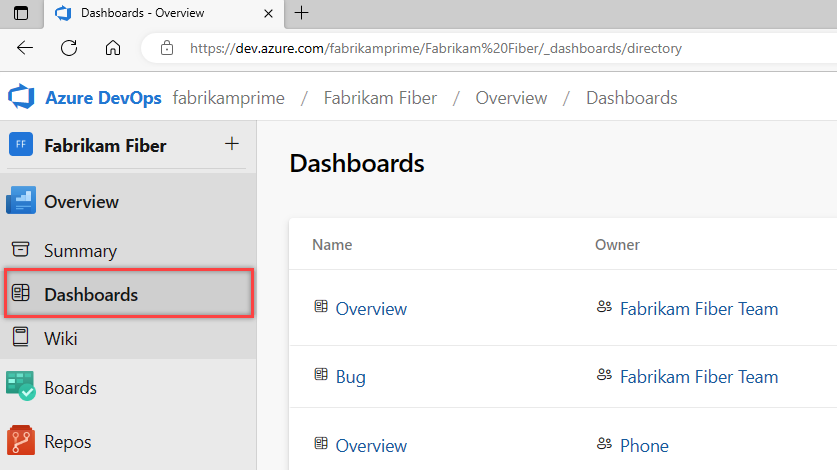Click the Azure DevOps logo icon
Image resolution: width=837 pixels, height=470 pixels.
click(21, 97)
